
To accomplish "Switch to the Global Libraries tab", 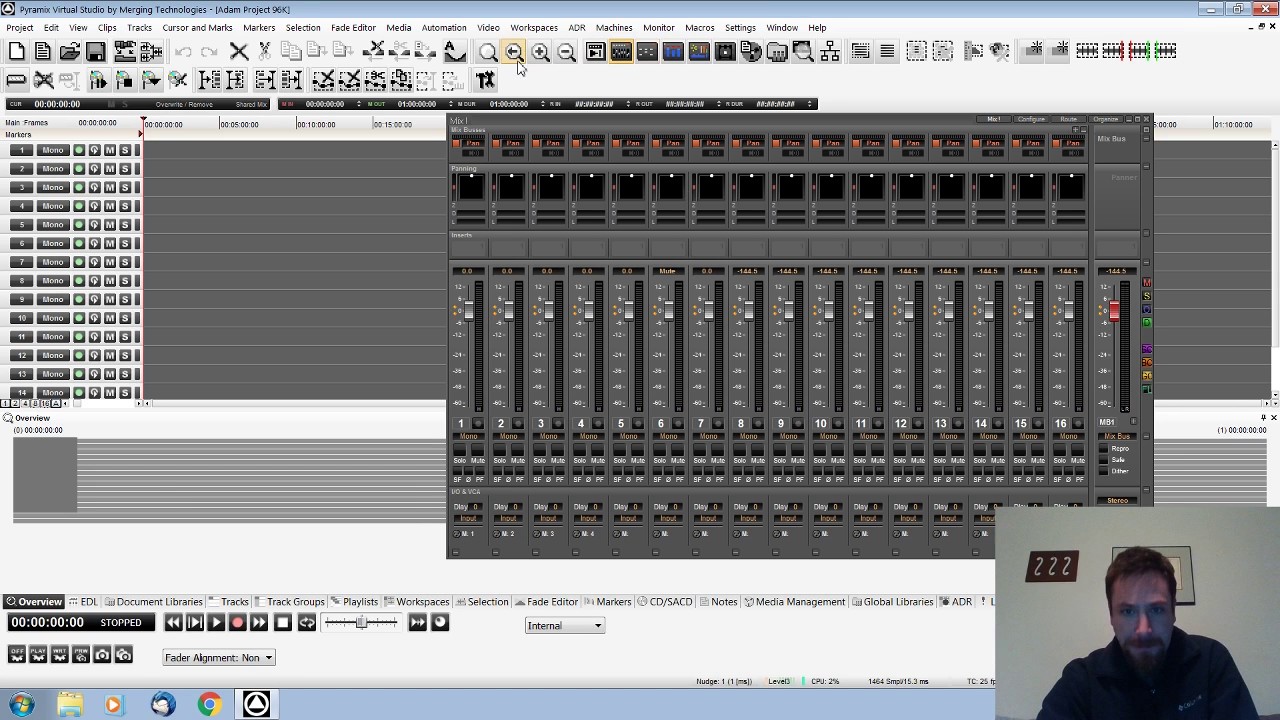I will 893,602.
